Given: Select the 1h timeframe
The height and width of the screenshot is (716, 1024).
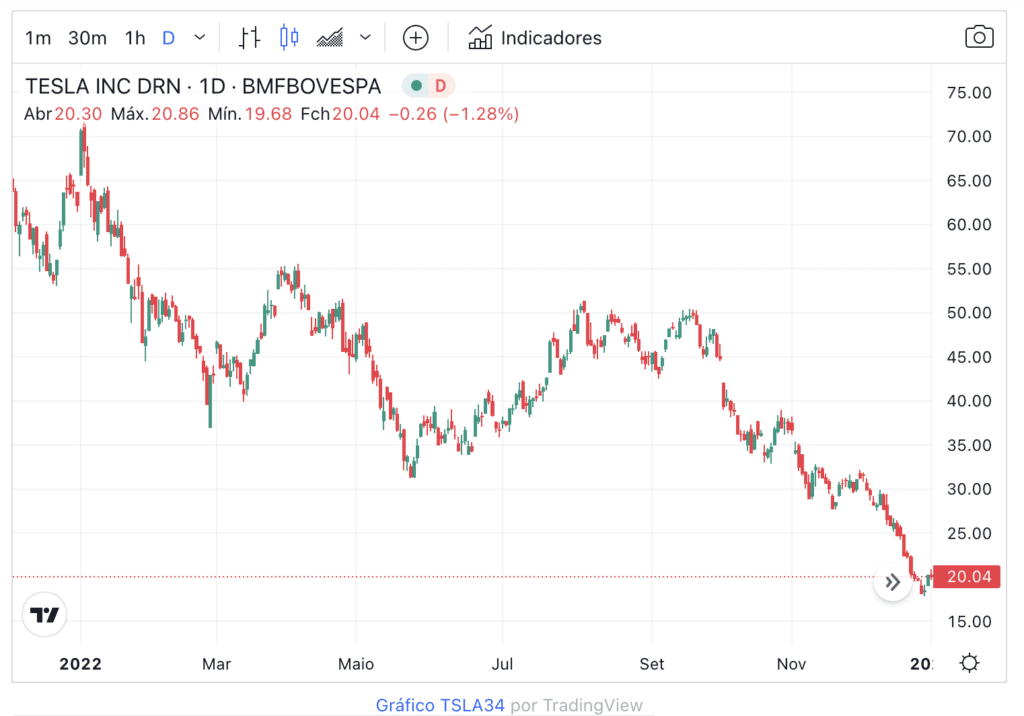Looking at the screenshot, I should pyautogui.click(x=135, y=39).
